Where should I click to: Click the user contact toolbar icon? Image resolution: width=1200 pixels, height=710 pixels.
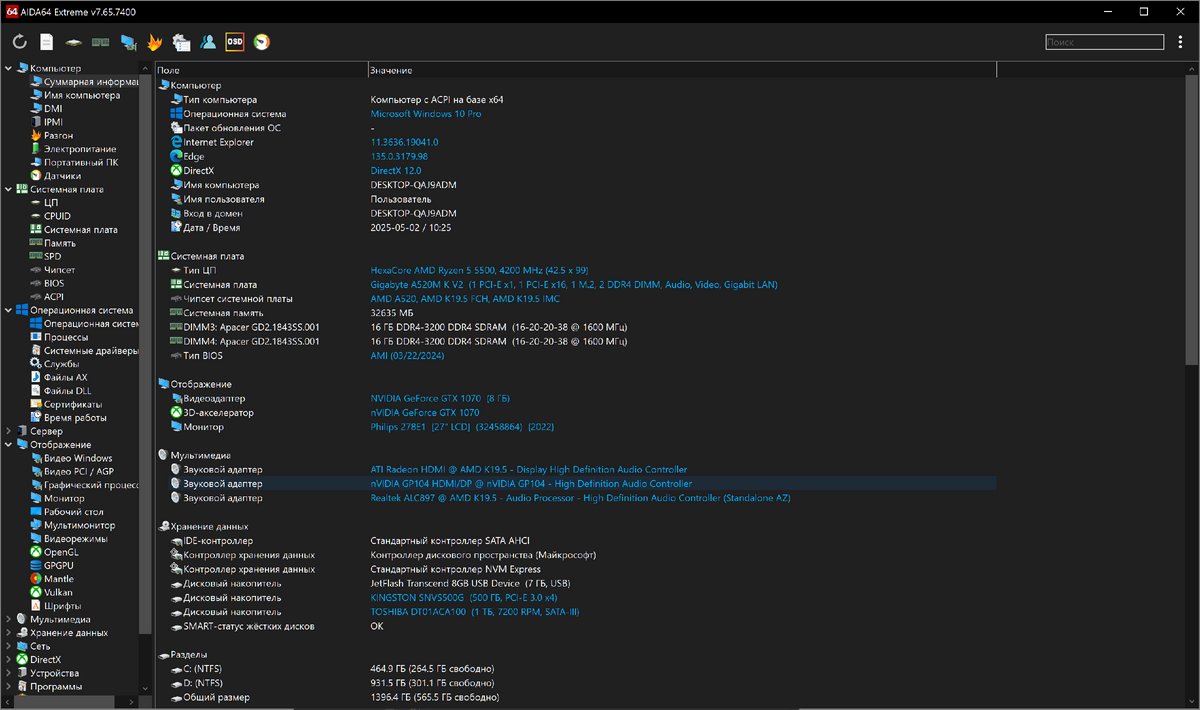tap(208, 42)
